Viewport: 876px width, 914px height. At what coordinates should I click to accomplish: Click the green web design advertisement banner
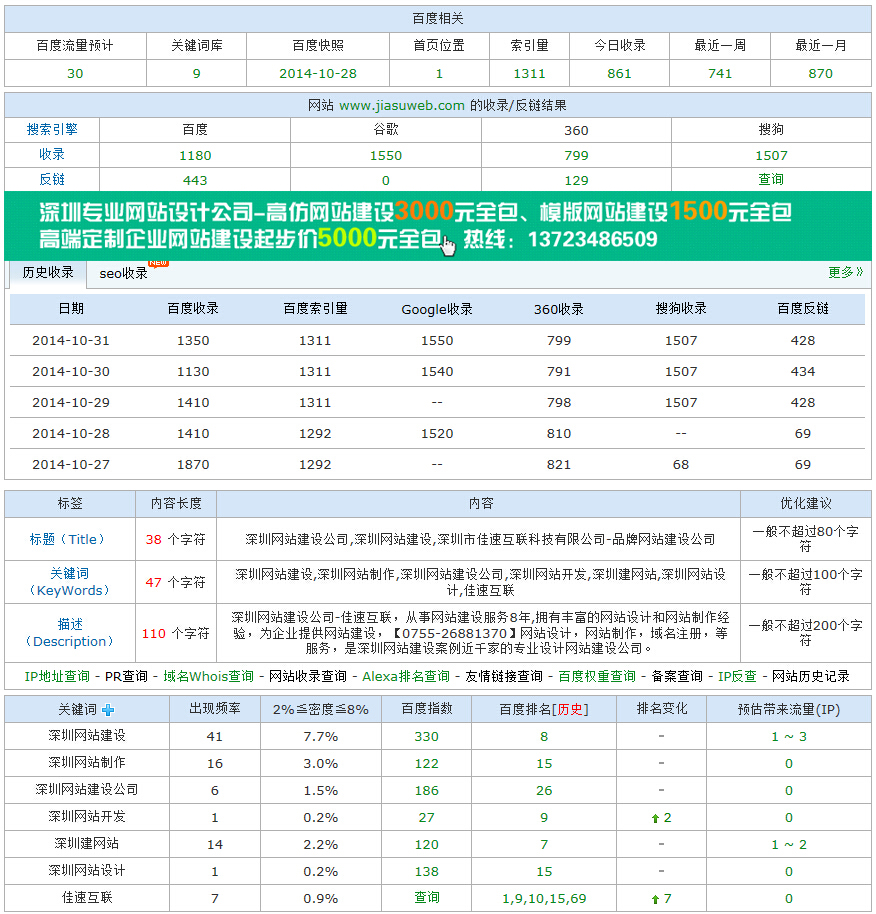point(438,226)
